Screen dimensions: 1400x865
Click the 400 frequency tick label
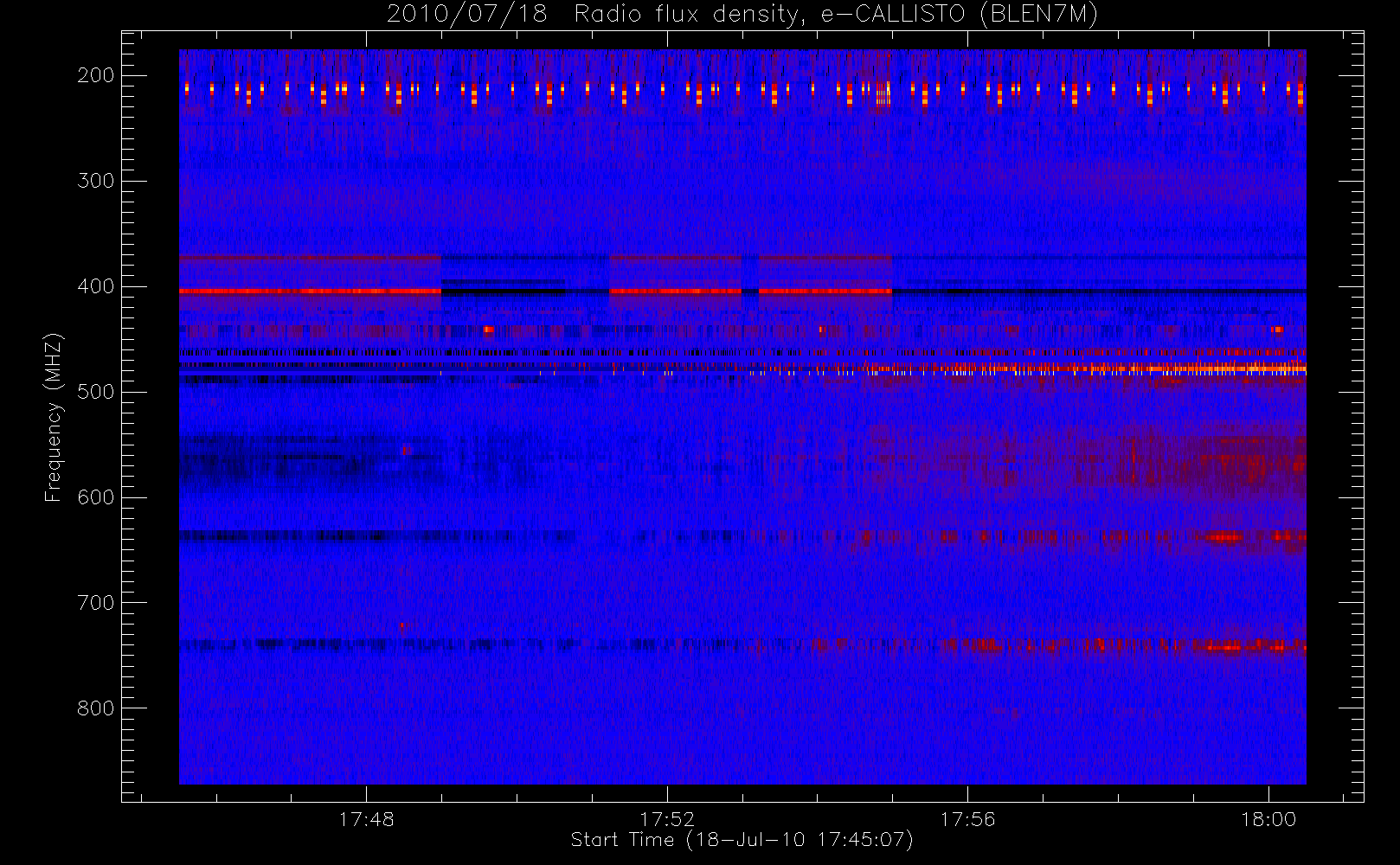96,286
